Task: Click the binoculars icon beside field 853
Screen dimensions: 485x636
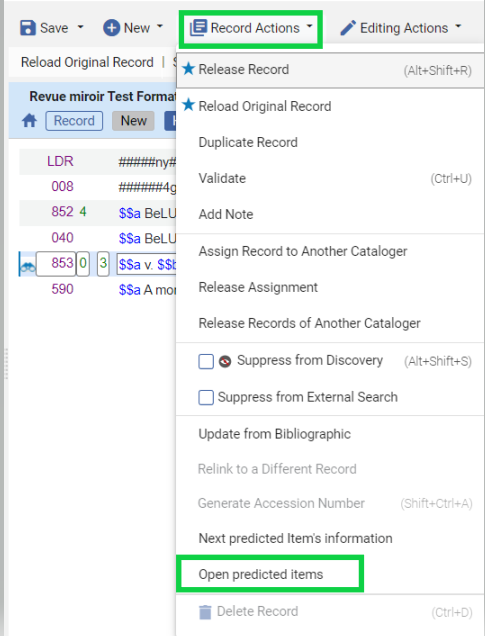Action: (x=28, y=266)
